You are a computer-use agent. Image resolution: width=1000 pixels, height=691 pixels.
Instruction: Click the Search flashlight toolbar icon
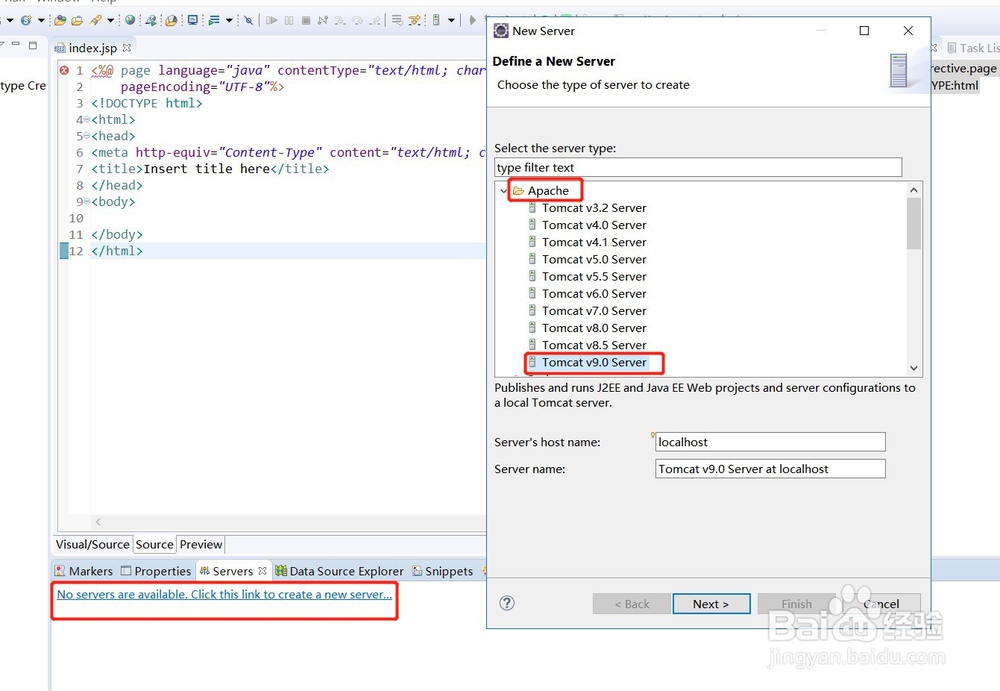pos(96,20)
